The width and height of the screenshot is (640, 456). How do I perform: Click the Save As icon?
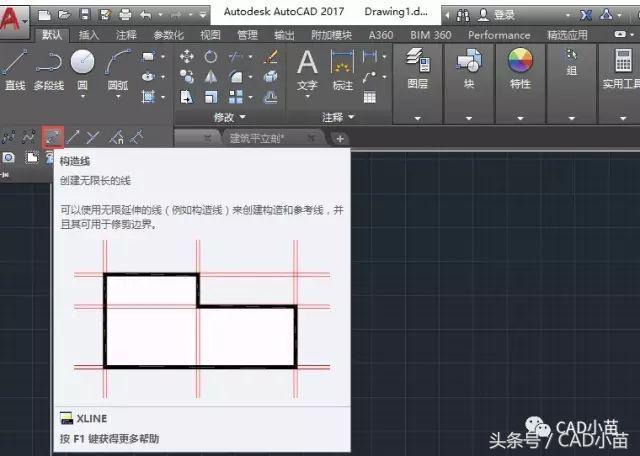105,16
